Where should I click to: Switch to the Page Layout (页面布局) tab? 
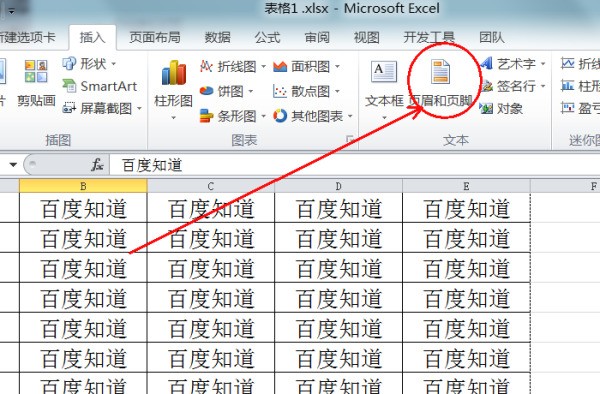(155, 37)
